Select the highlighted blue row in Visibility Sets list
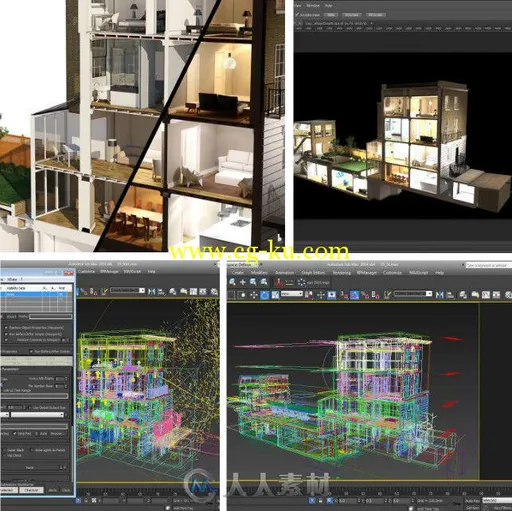 click(x=33, y=294)
